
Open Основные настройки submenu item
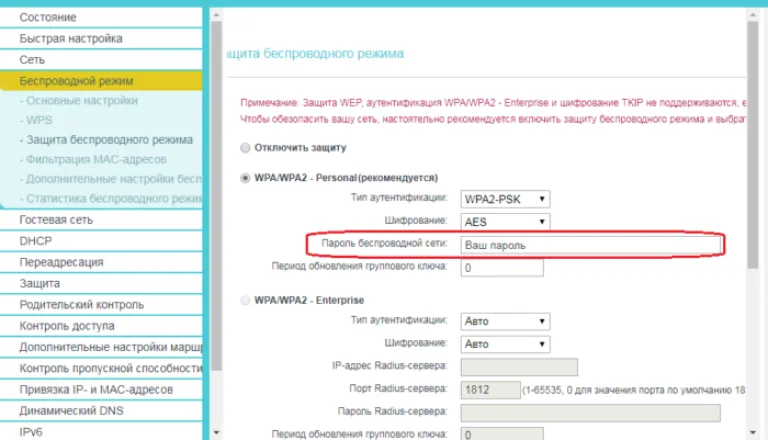tap(81, 100)
